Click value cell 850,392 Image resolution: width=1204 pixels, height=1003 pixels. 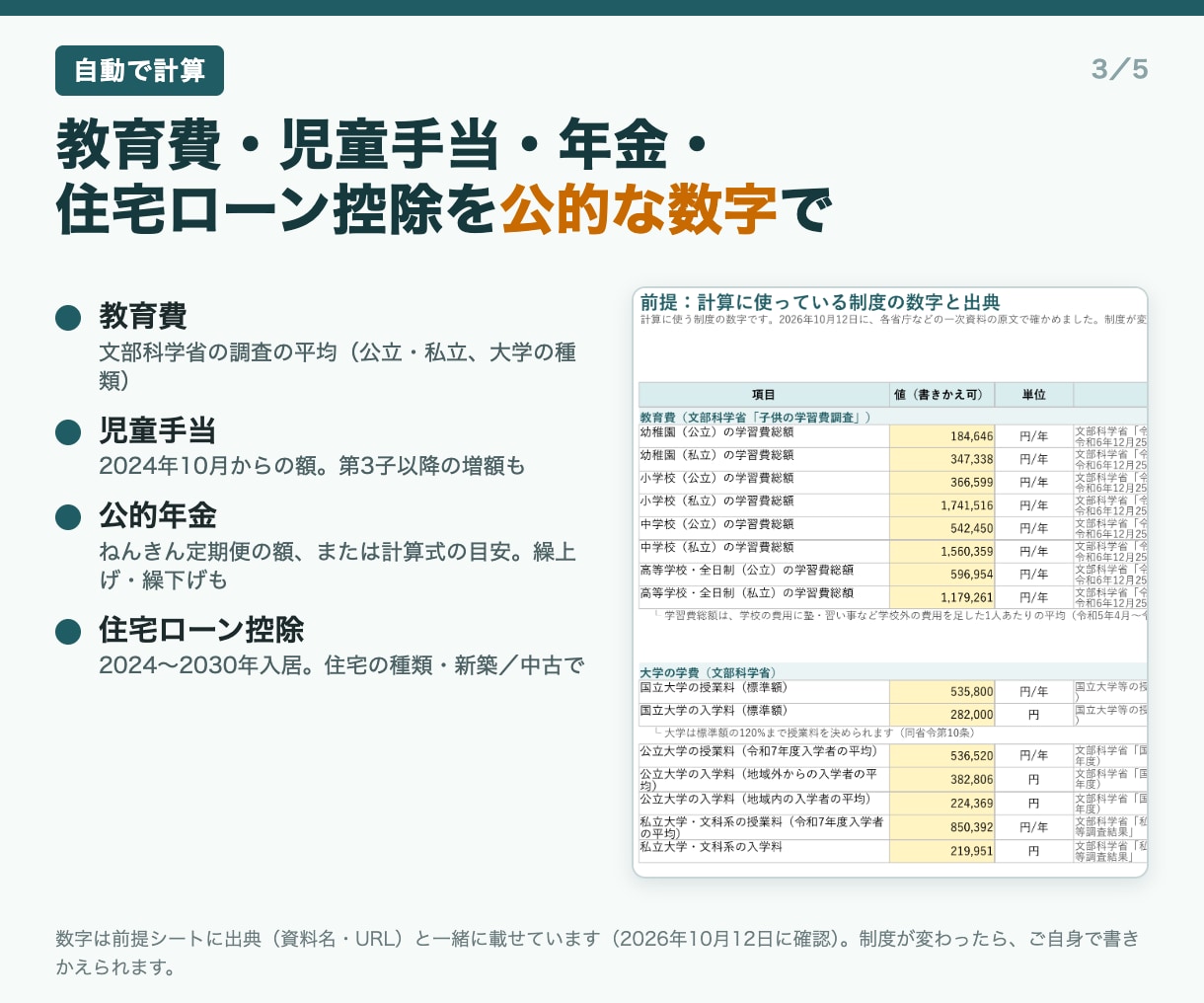pos(941,827)
